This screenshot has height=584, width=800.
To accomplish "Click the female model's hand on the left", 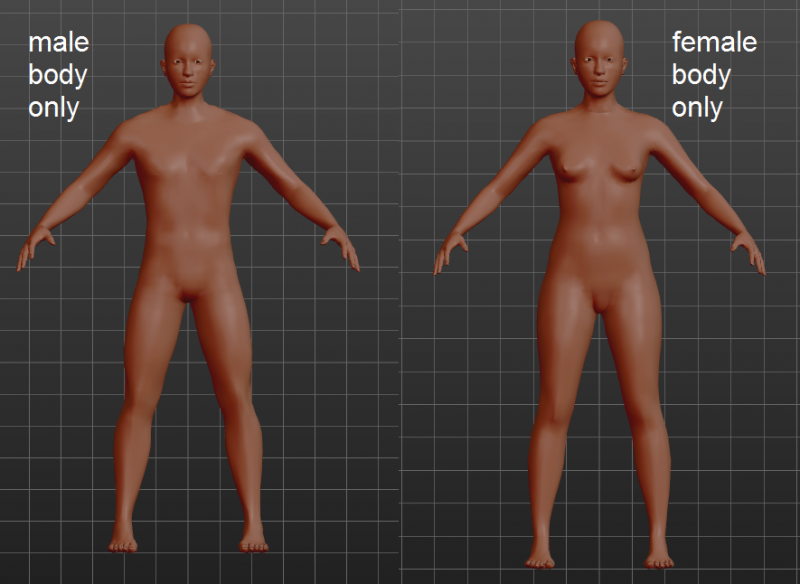I will (450, 251).
